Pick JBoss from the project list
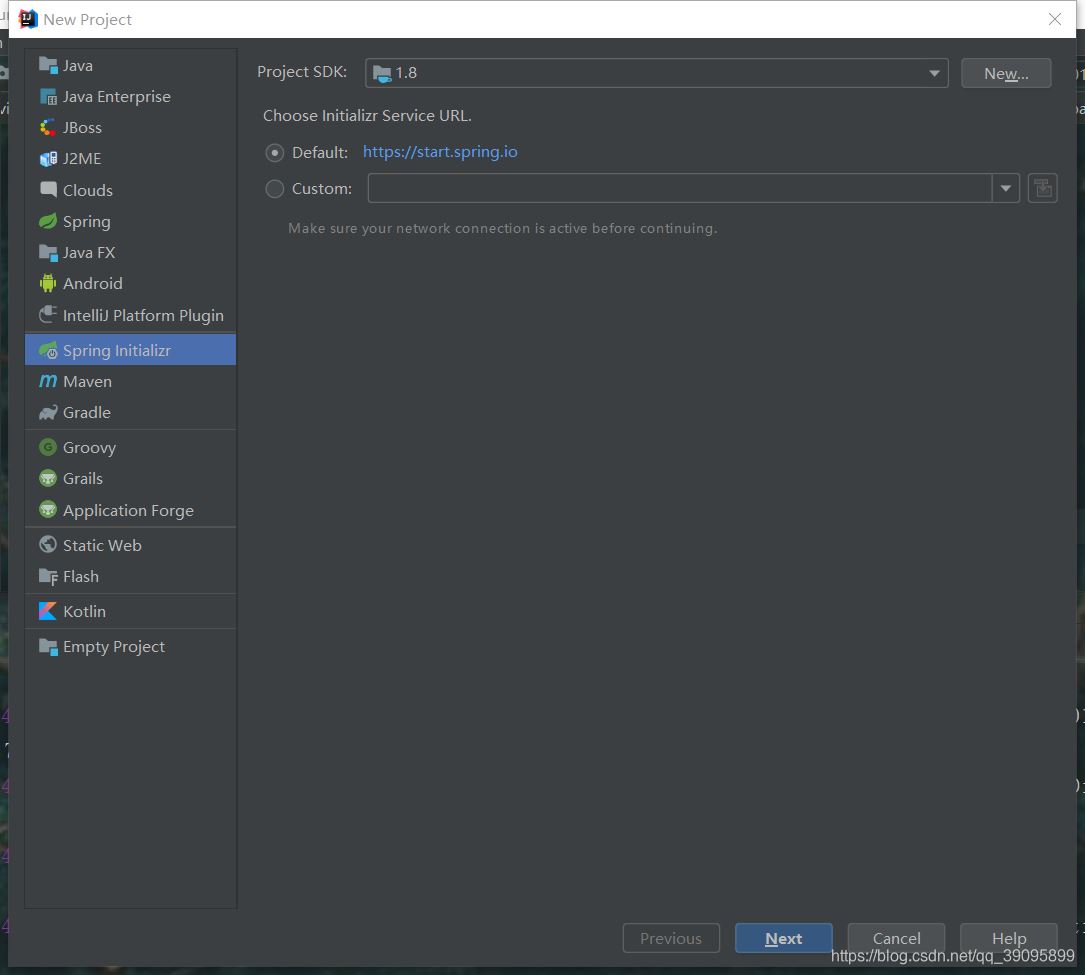Image resolution: width=1085 pixels, height=975 pixels. pyautogui.click(x=130, y=128)
